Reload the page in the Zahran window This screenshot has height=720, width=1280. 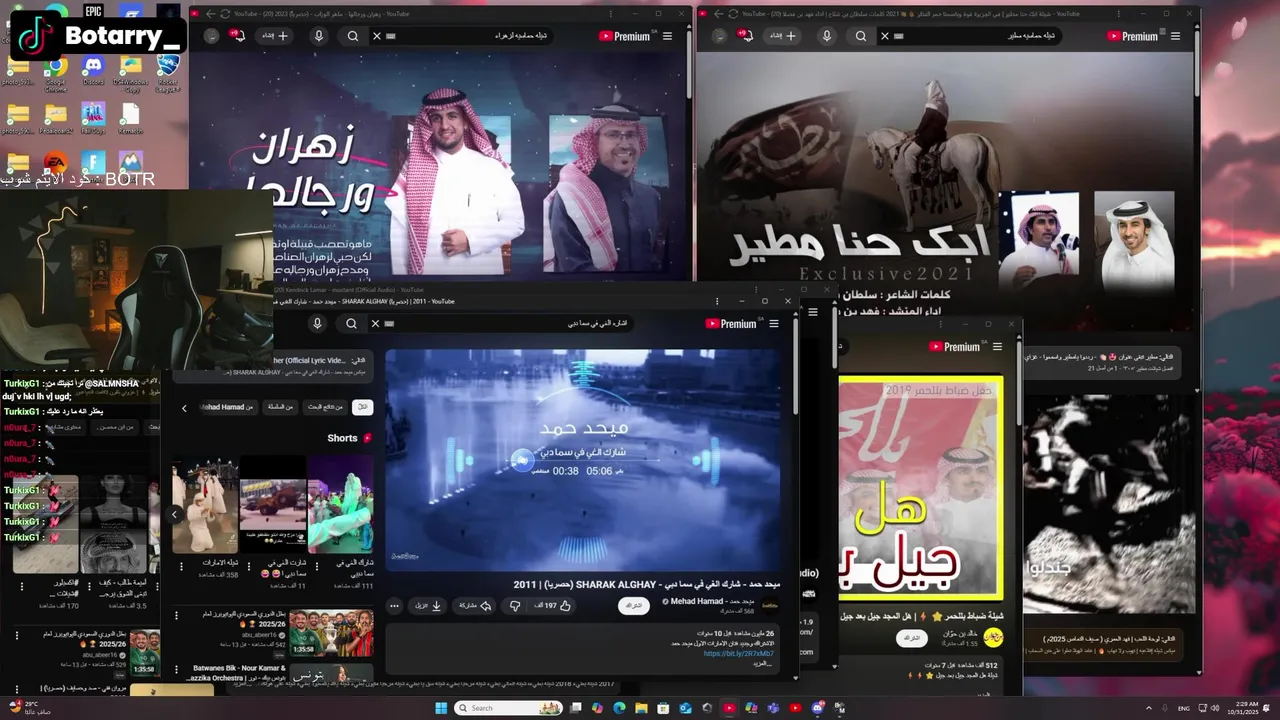pyautogui.click(x=224, y=14)
